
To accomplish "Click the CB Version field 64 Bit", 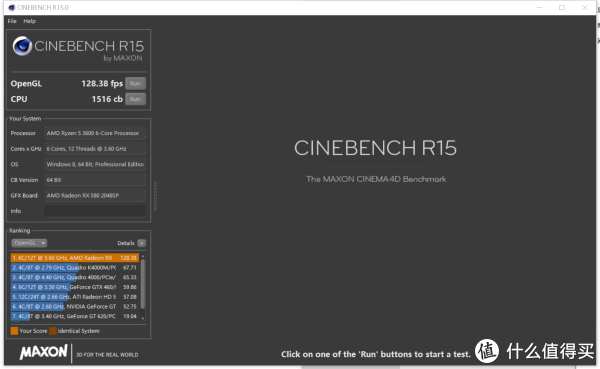I will tap(95, 180).
